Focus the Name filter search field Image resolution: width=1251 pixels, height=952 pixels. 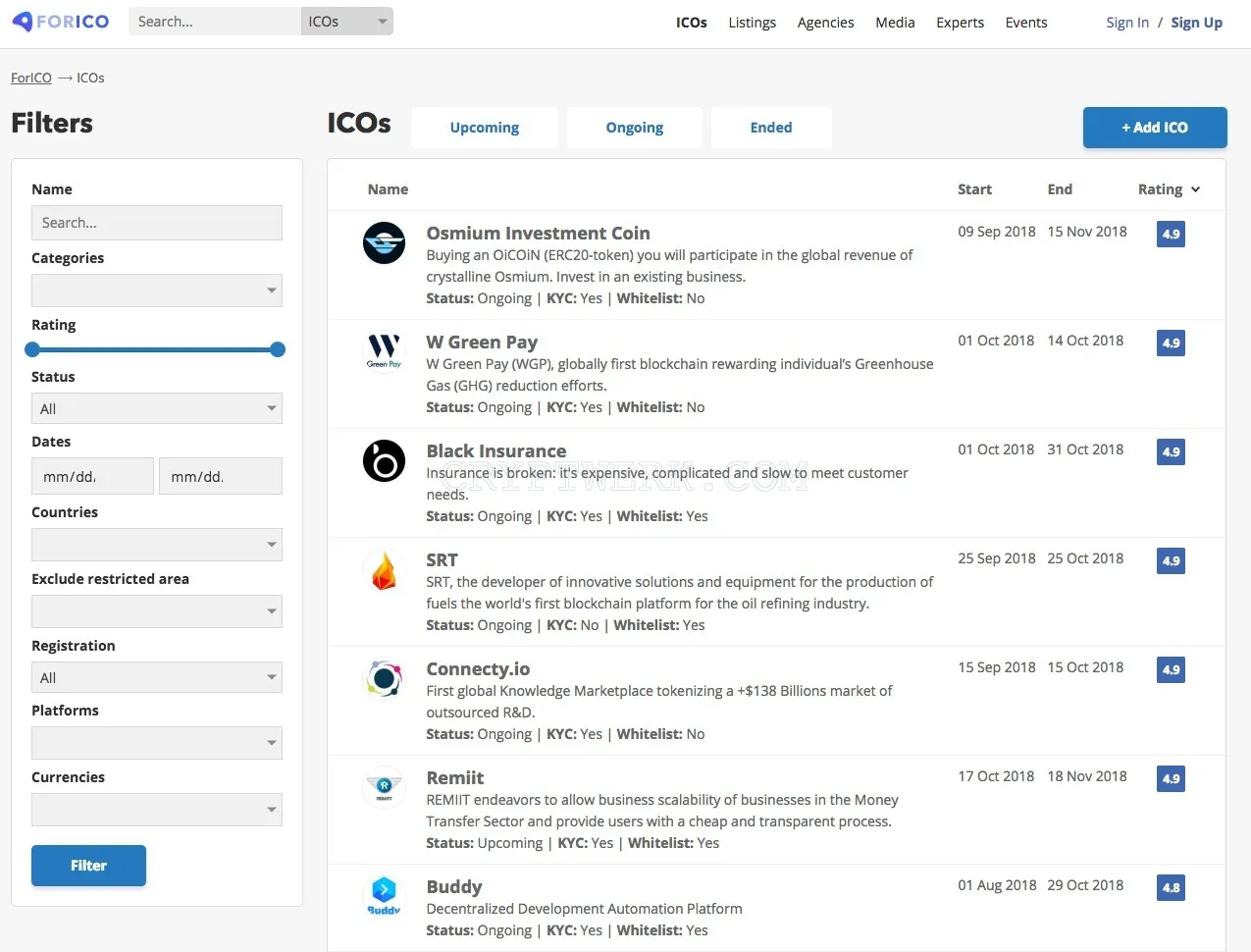pos(157,223)
